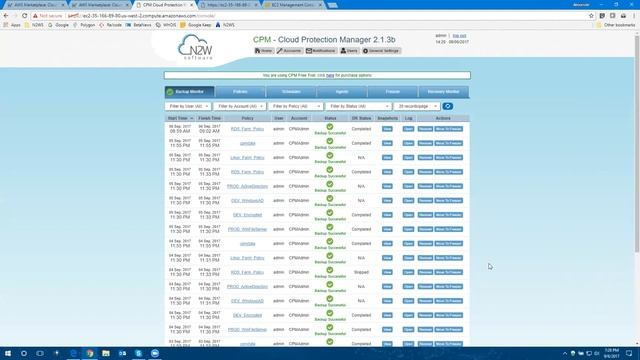Viewport: 640px width, 360px height.
Task: Click Recover on the 05 Sep cpmdata row
Action: click(x=425, y=143)
